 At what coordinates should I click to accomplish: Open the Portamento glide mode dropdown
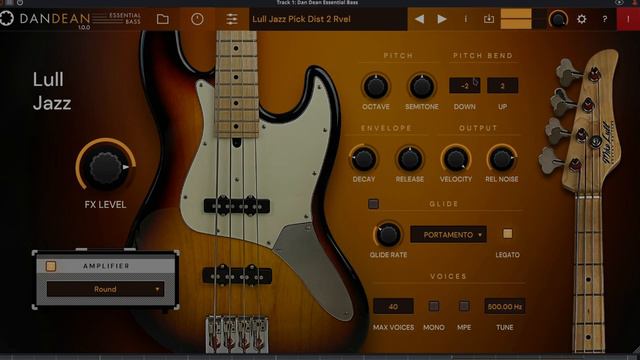pyautogui.click(x=448, y=235)
